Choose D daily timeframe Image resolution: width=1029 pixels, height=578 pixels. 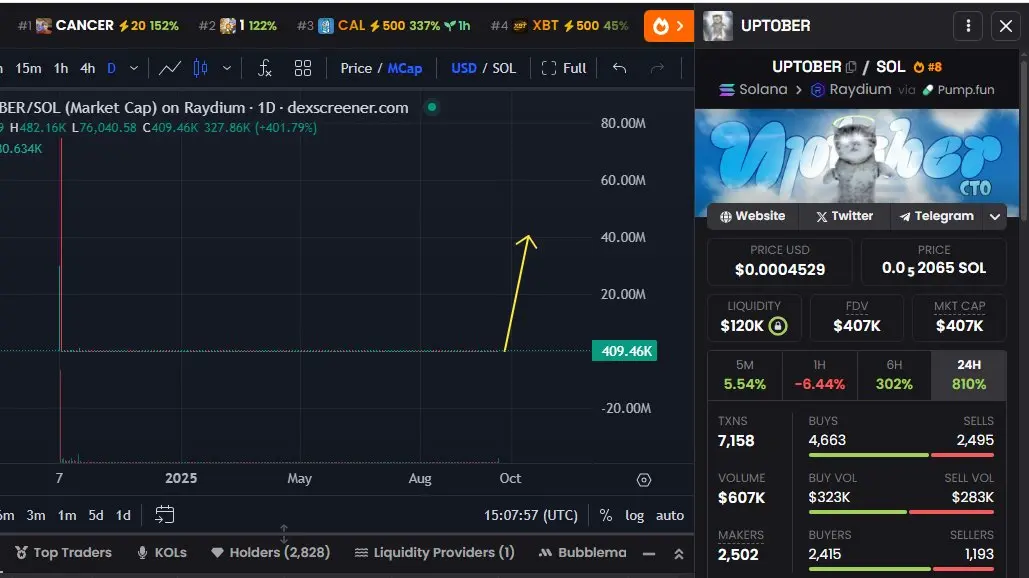112,68
